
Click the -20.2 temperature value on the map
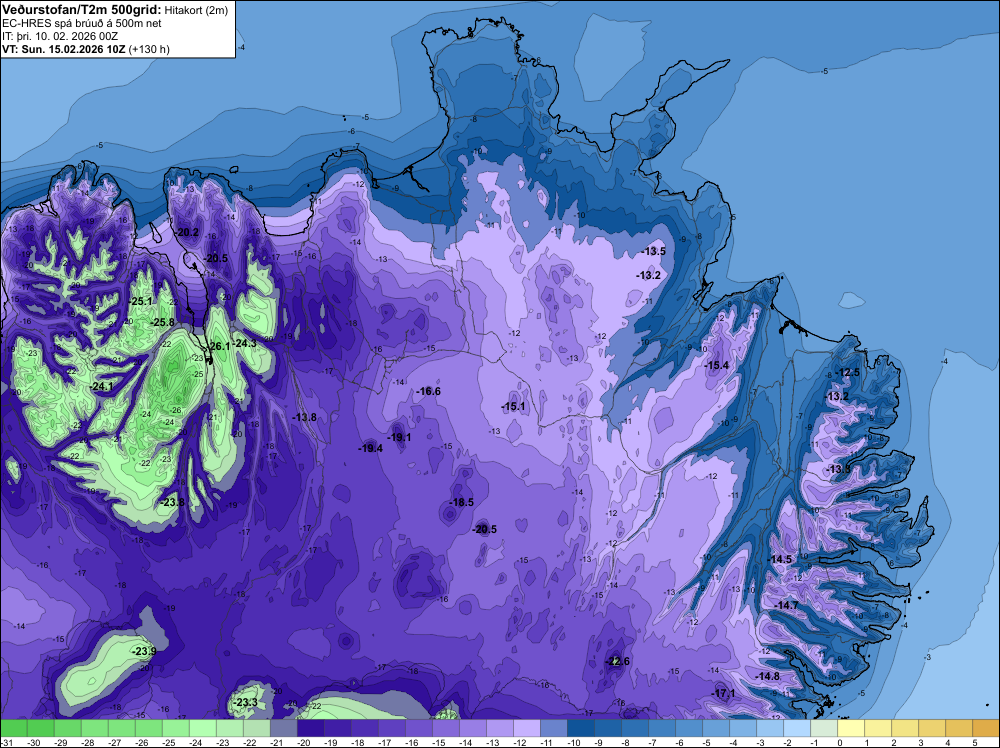tap(187, 233)
